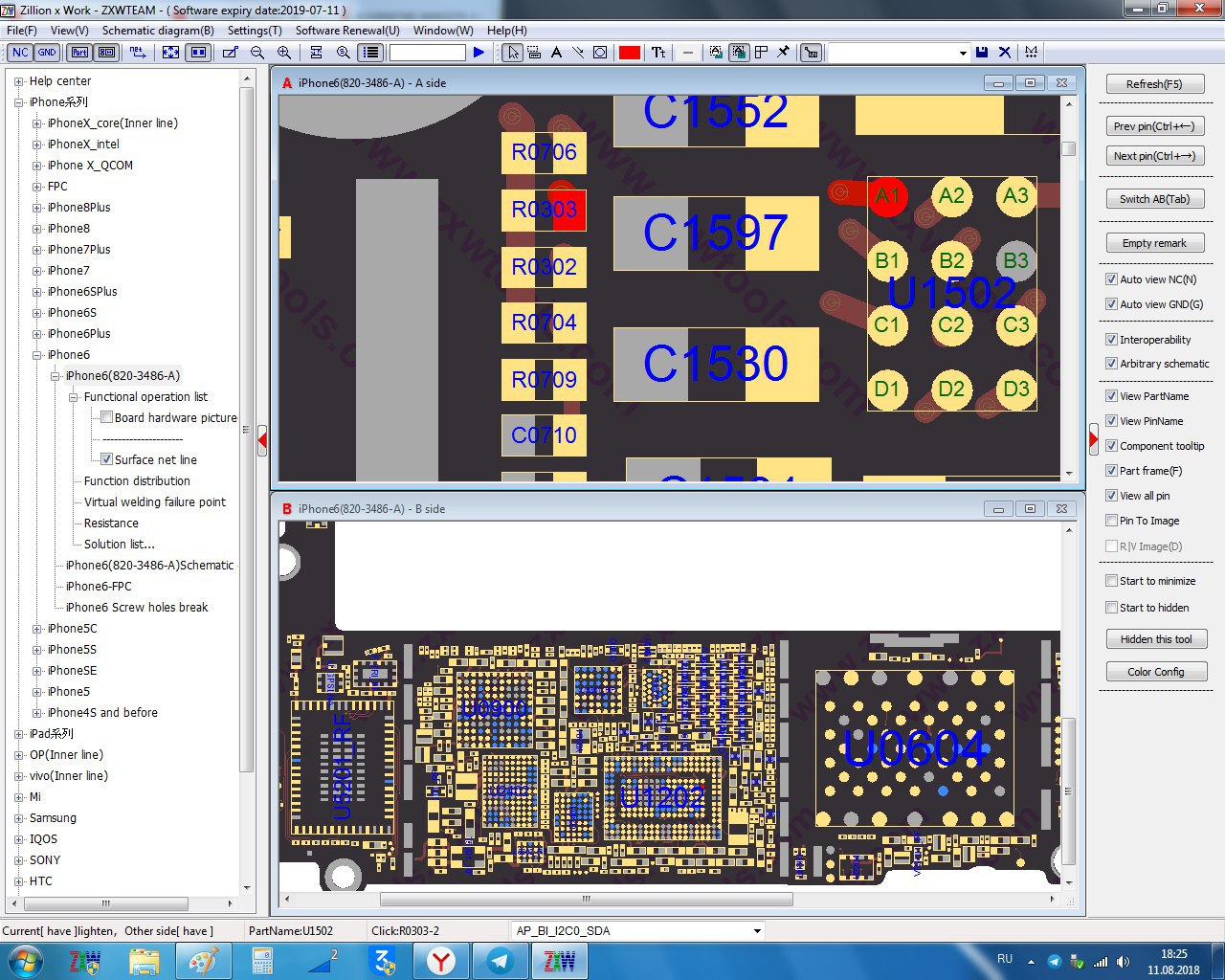Open the Settings(T) menu
Viewport: 1225px width, 980px height.
255,31
